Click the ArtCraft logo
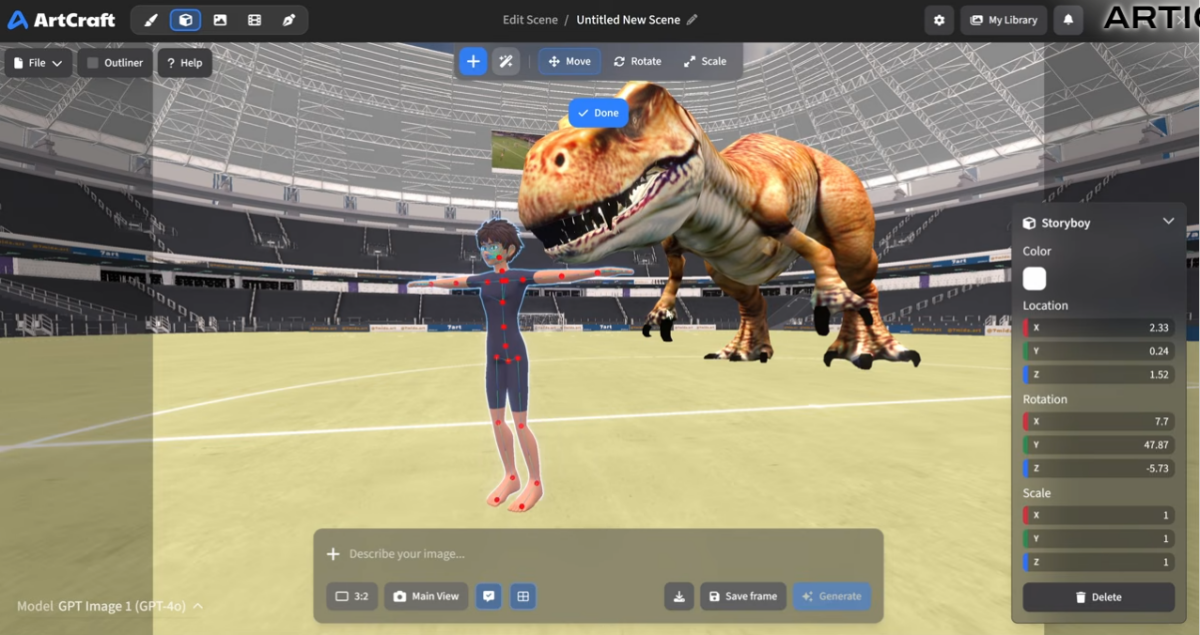The image size is (1200, 635). click(62, 20)
